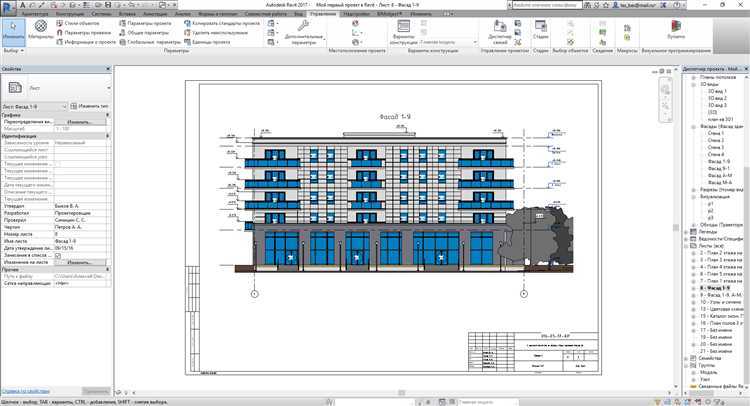Toggle the 'Занесение в список' checkbox

coord(58,255)
